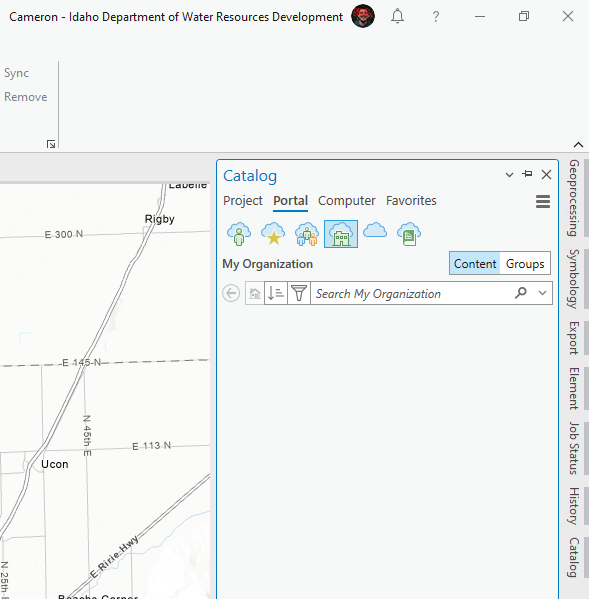Toggle the Content view button
The width and height of the screenshot is (589, 599).
pyautogui.click(x=475, y=263)
